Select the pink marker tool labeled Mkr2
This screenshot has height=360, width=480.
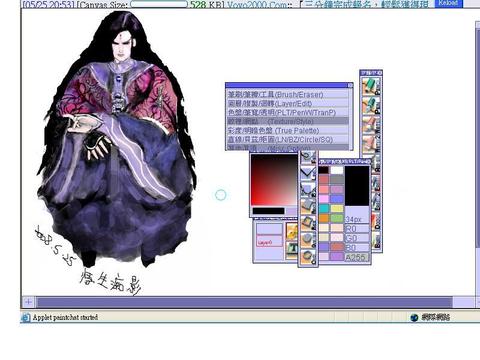coord(371,144)
